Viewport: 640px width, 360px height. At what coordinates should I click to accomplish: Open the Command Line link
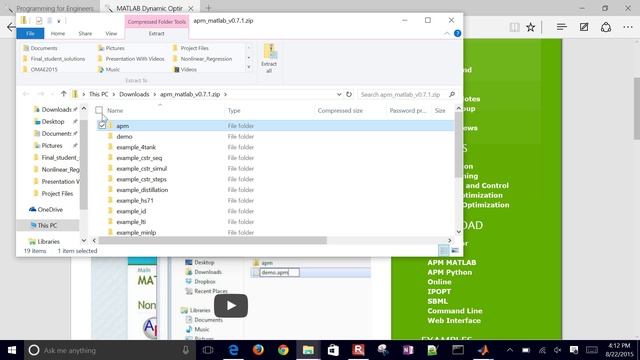tap(455, 311)
